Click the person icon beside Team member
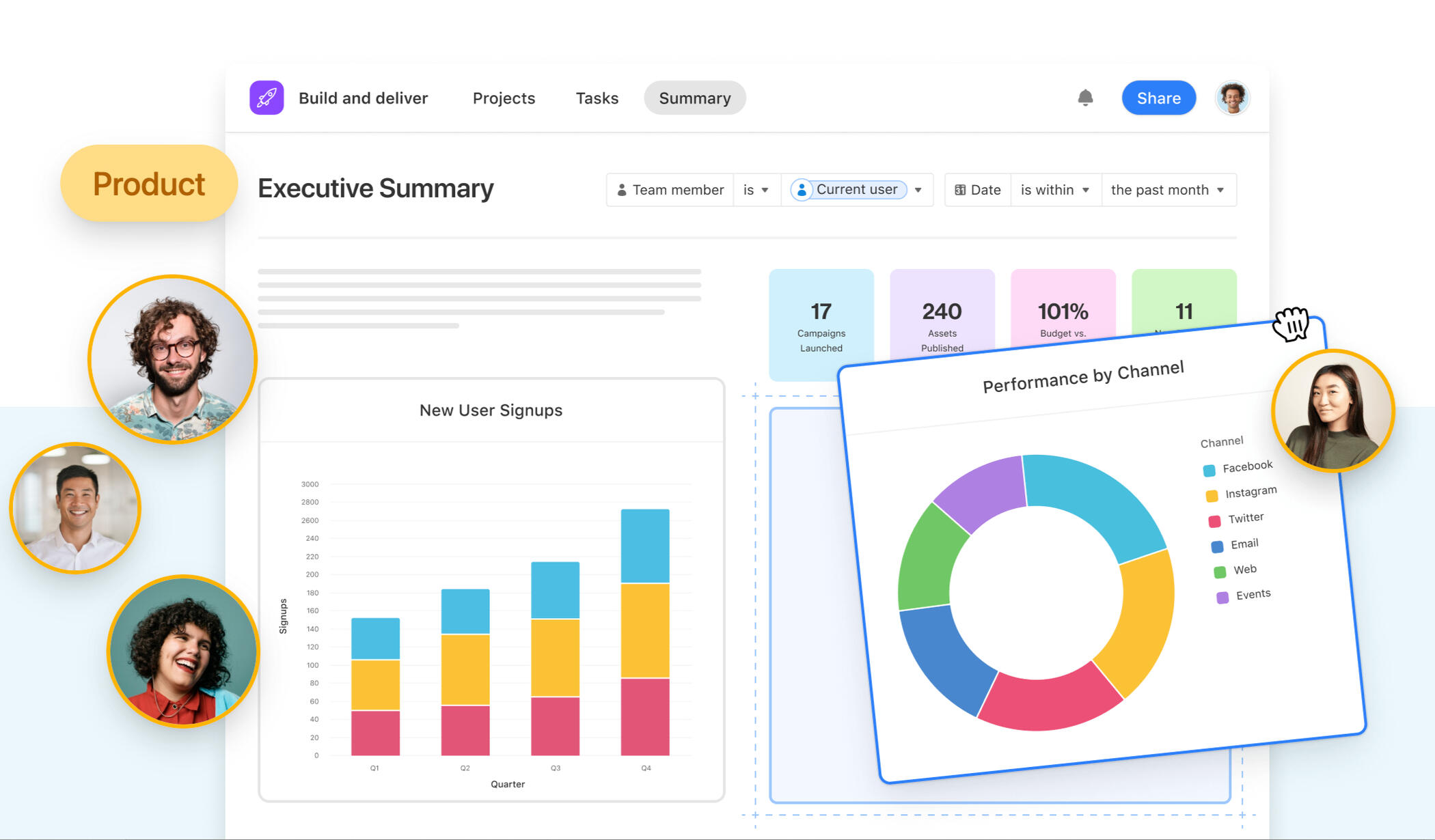 622,190
